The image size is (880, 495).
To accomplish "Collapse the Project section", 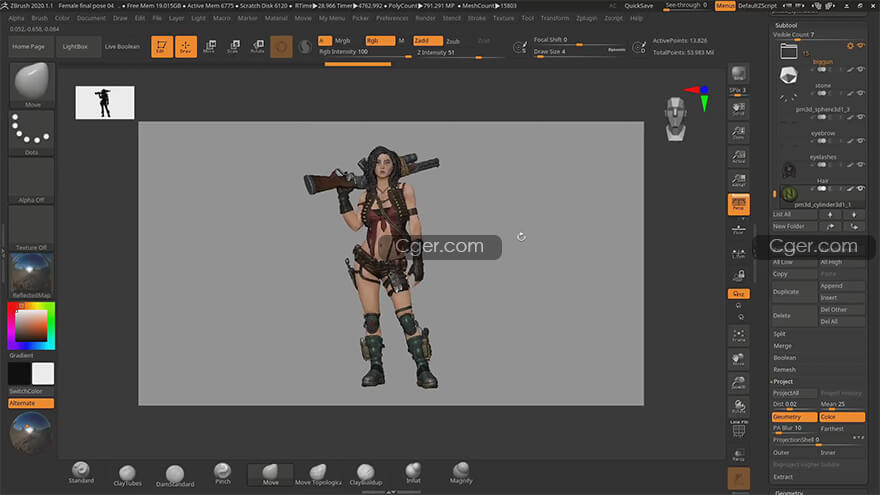I will [x=783, y=382].
